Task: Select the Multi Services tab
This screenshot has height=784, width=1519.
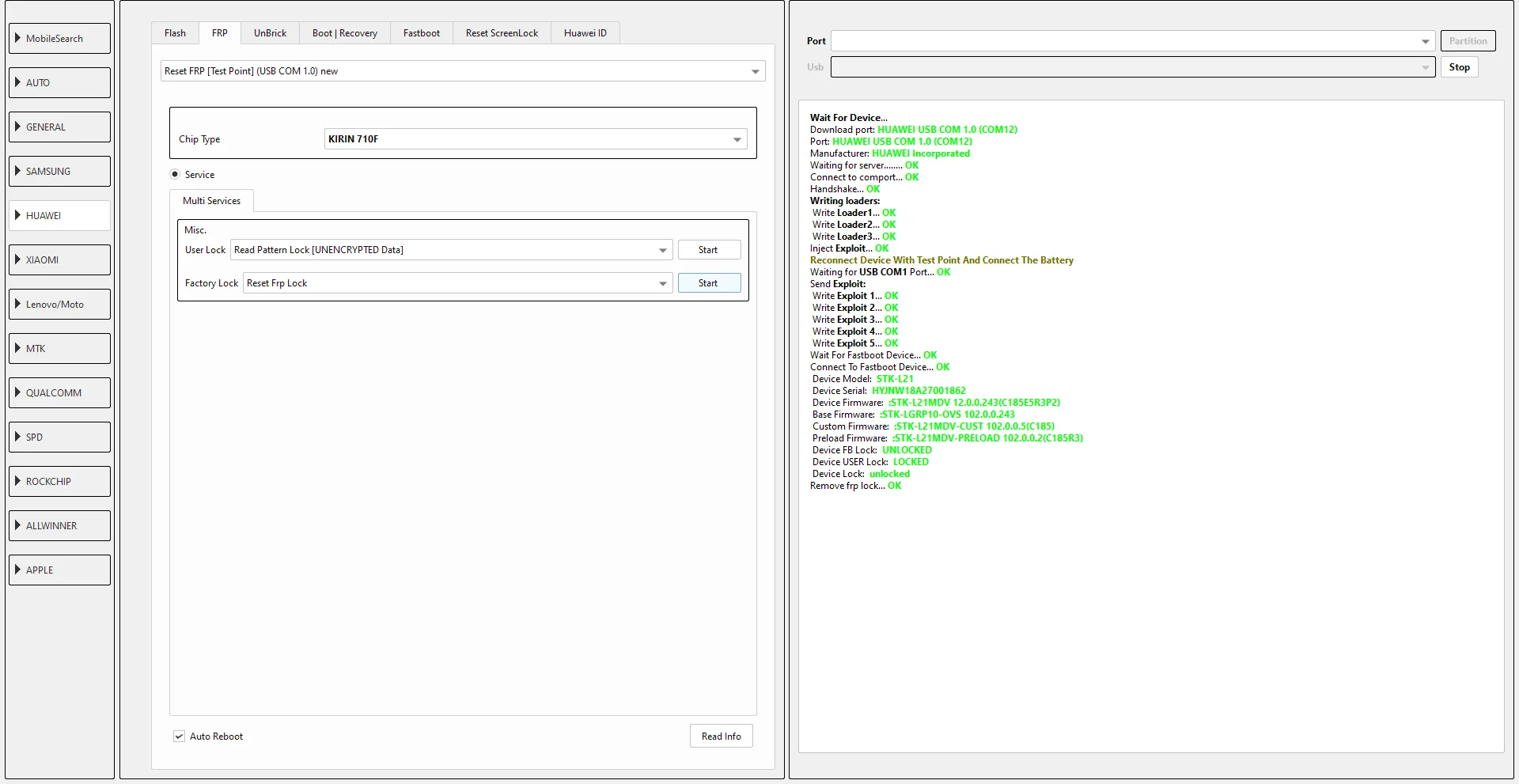Action: (x=211, y=201)
